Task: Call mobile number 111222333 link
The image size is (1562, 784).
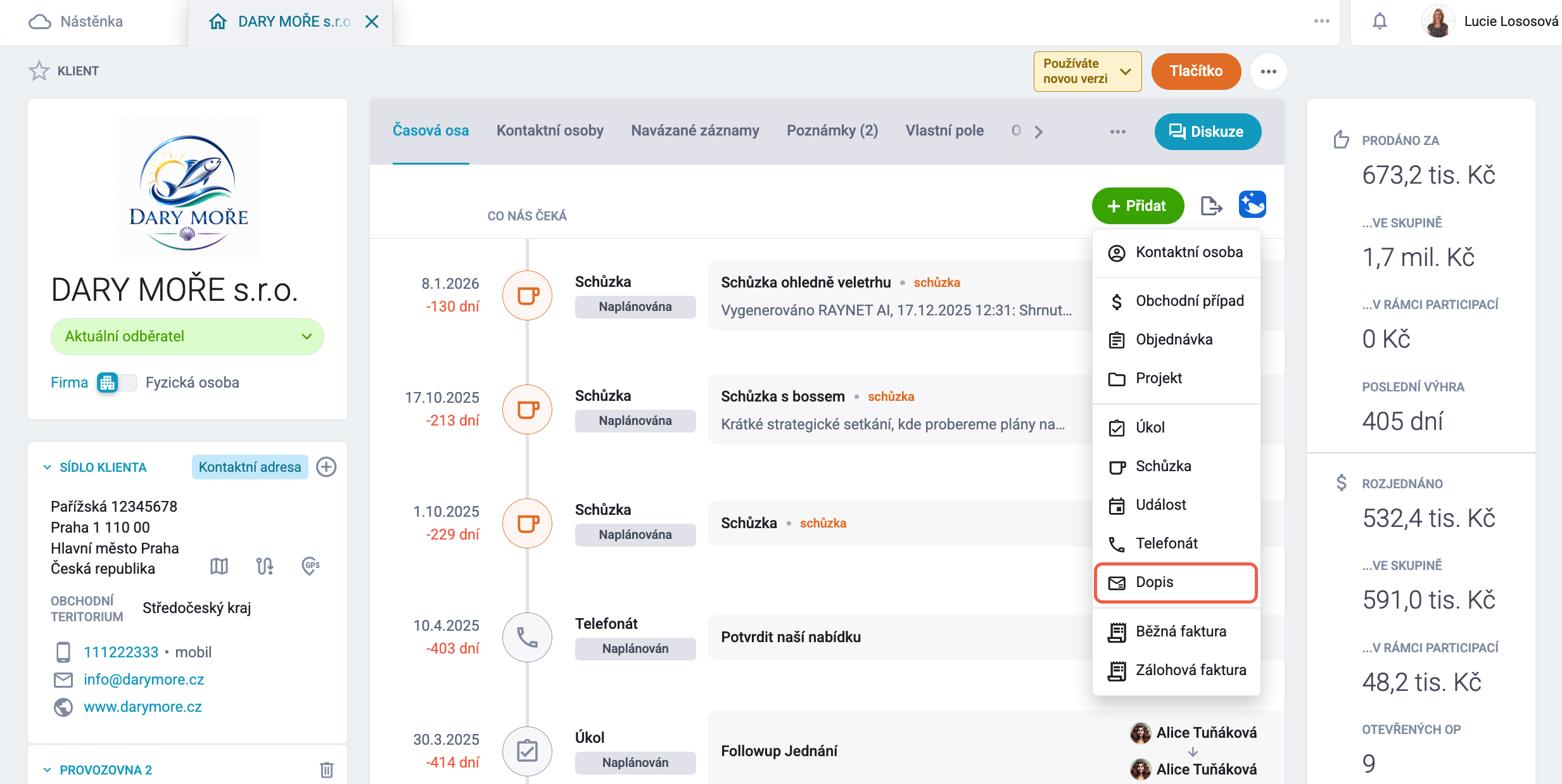Action: click(x=121, y=652)
